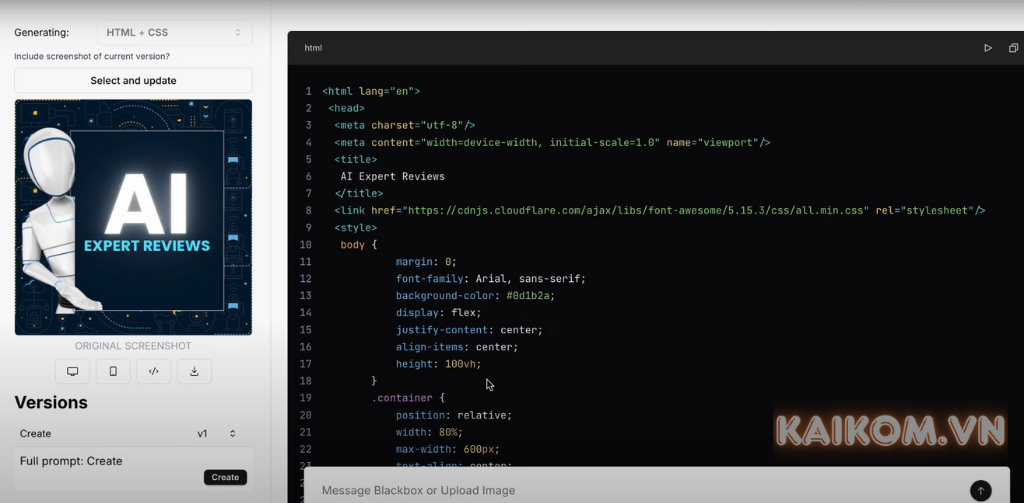Click the background-color #0d1b2a line

pos(475,295)
